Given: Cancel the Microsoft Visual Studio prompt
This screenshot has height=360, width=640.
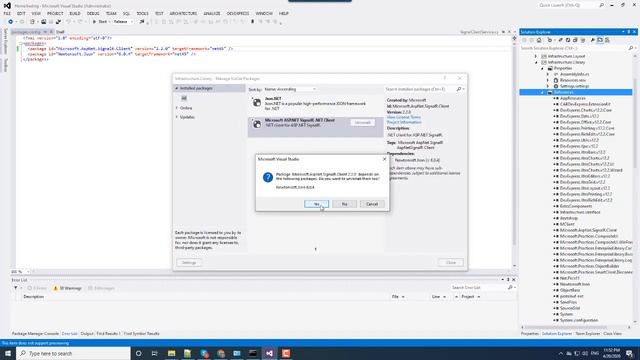Looking at the screenshot, I should pos(372,204).
